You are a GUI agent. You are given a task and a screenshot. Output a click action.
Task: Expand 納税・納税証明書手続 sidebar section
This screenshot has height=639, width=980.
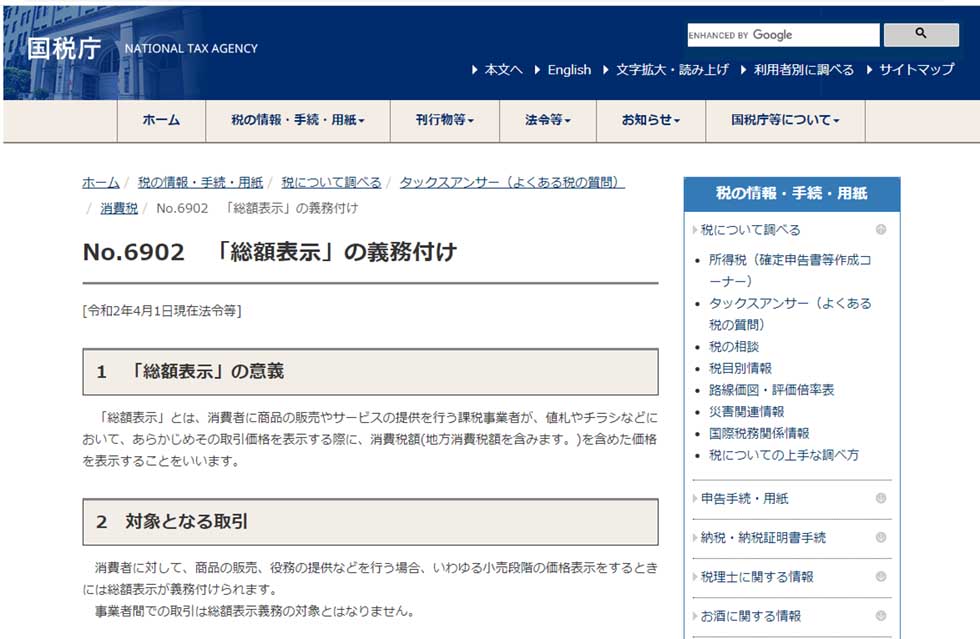[x=762, y=538]
